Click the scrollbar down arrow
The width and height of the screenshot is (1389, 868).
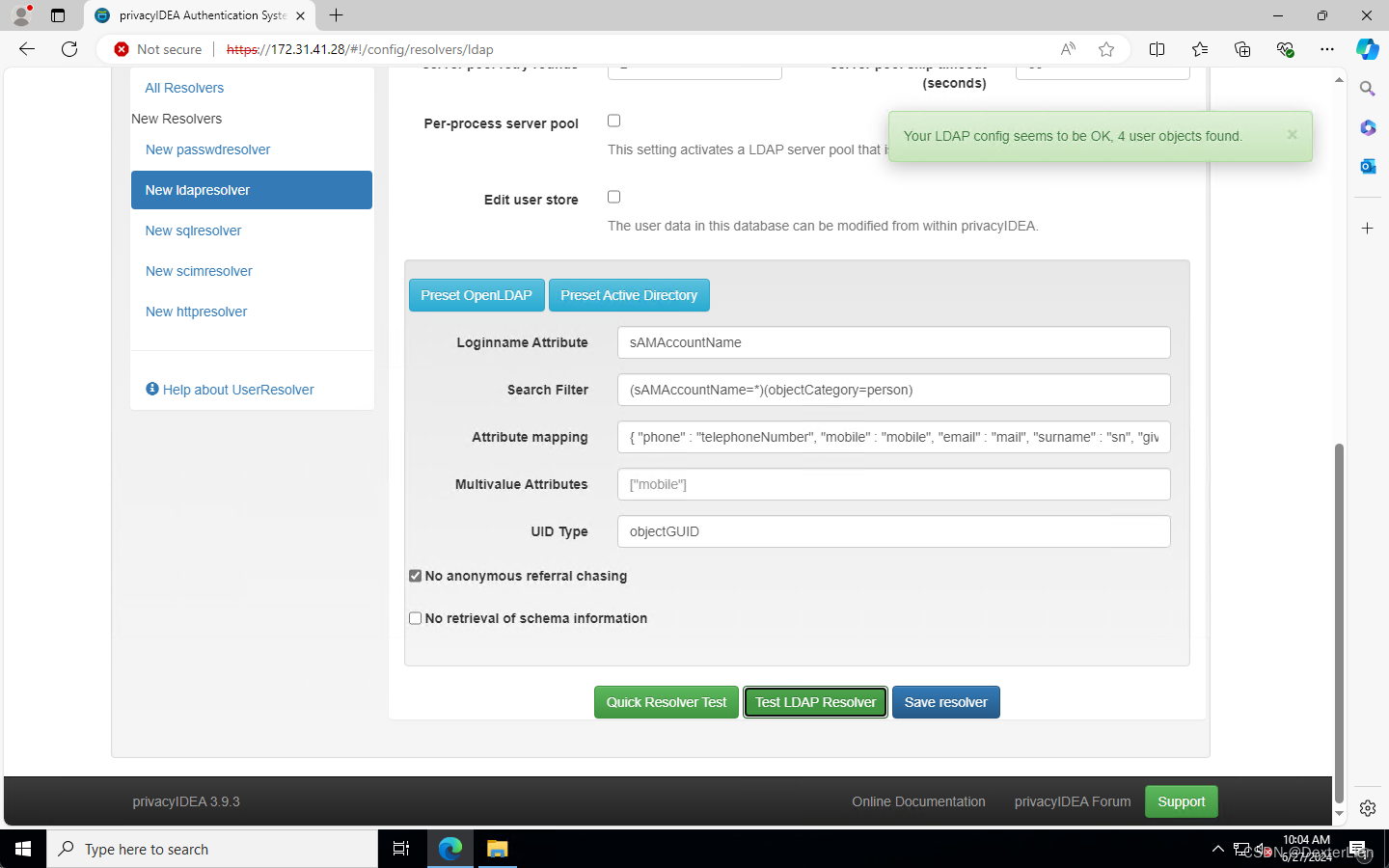click(1339, 814)
